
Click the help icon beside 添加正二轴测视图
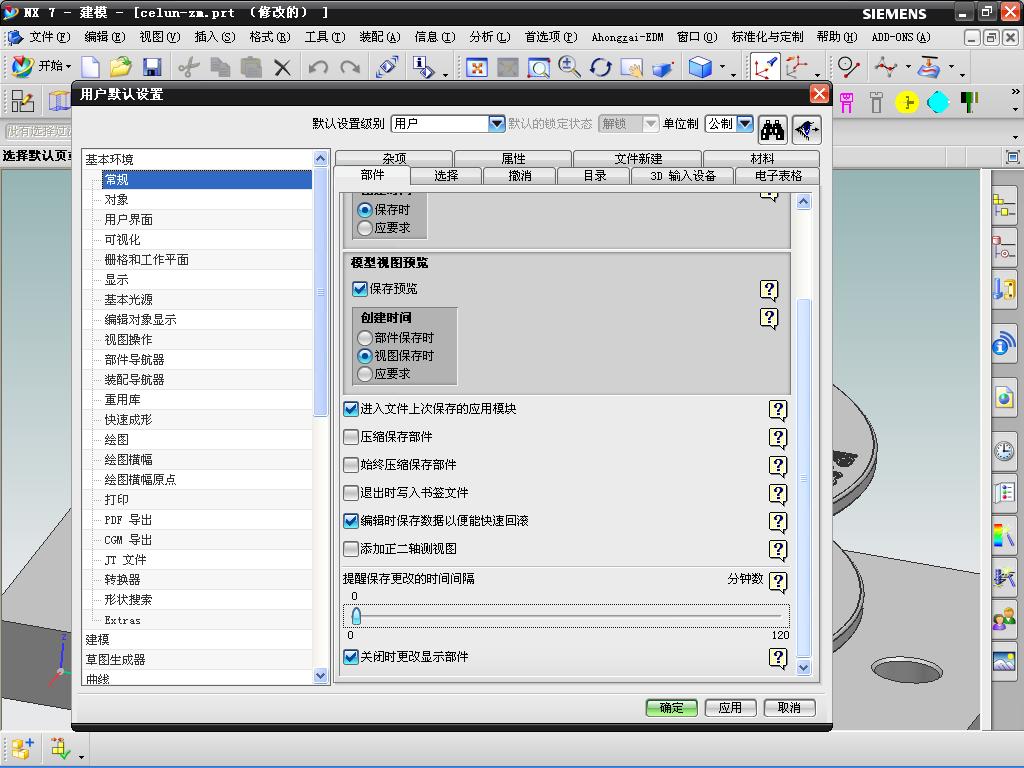[778, 550]
